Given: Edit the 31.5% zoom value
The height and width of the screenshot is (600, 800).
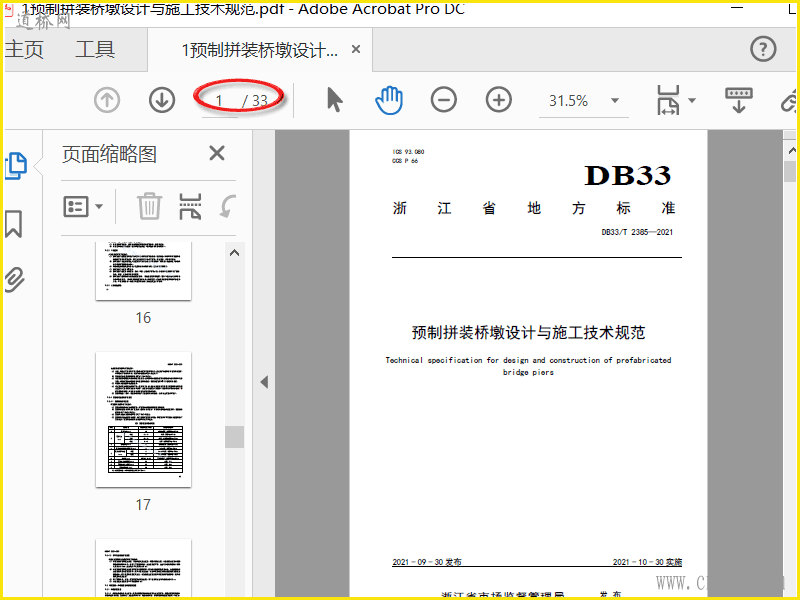Looking at the screenshot, I should pyautogui.click(x=569, y=101).
